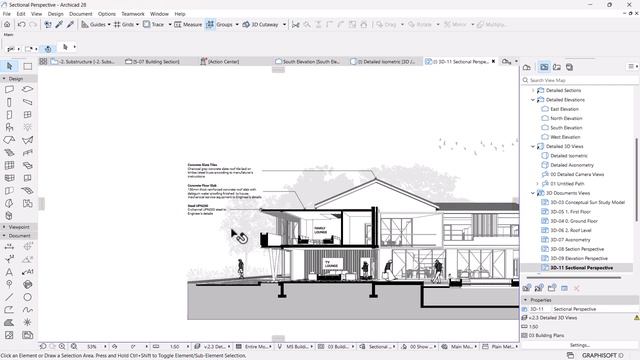Switch to the Action Center tab

pos(220,62)
